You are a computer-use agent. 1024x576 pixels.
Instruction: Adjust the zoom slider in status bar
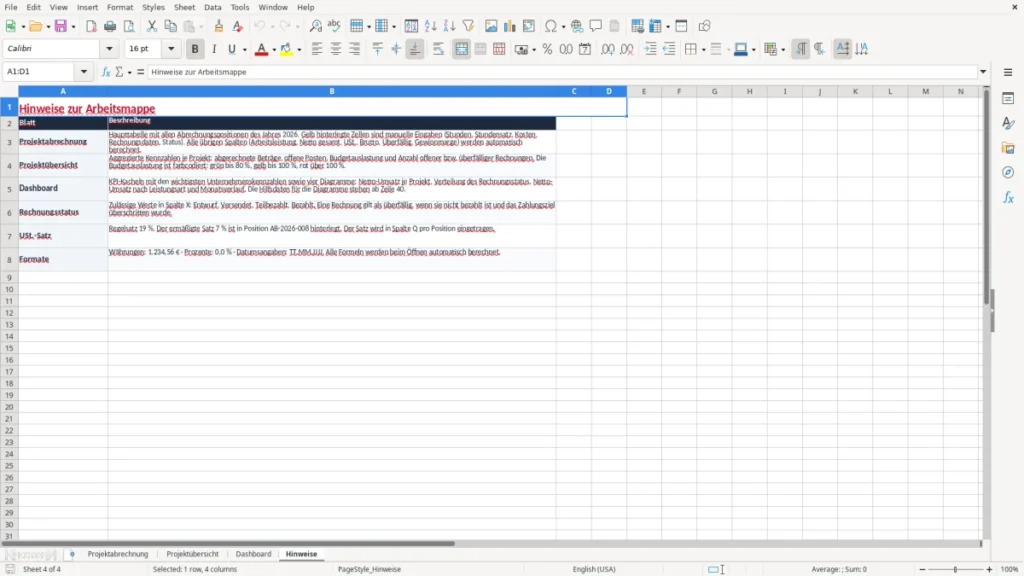(x=955, y=569)
